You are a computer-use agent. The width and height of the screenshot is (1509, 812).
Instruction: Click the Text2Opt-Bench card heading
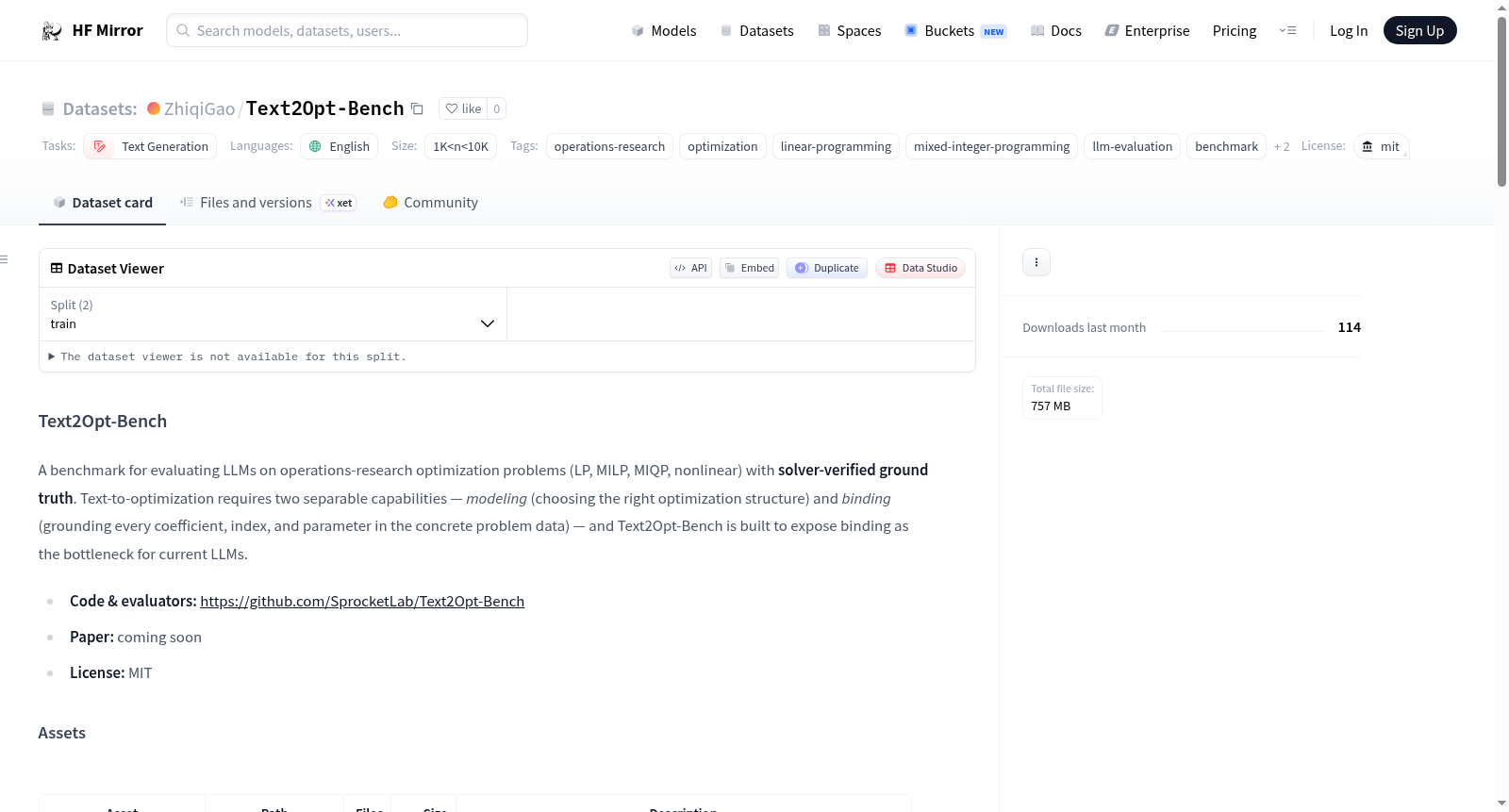pos(103,422)
